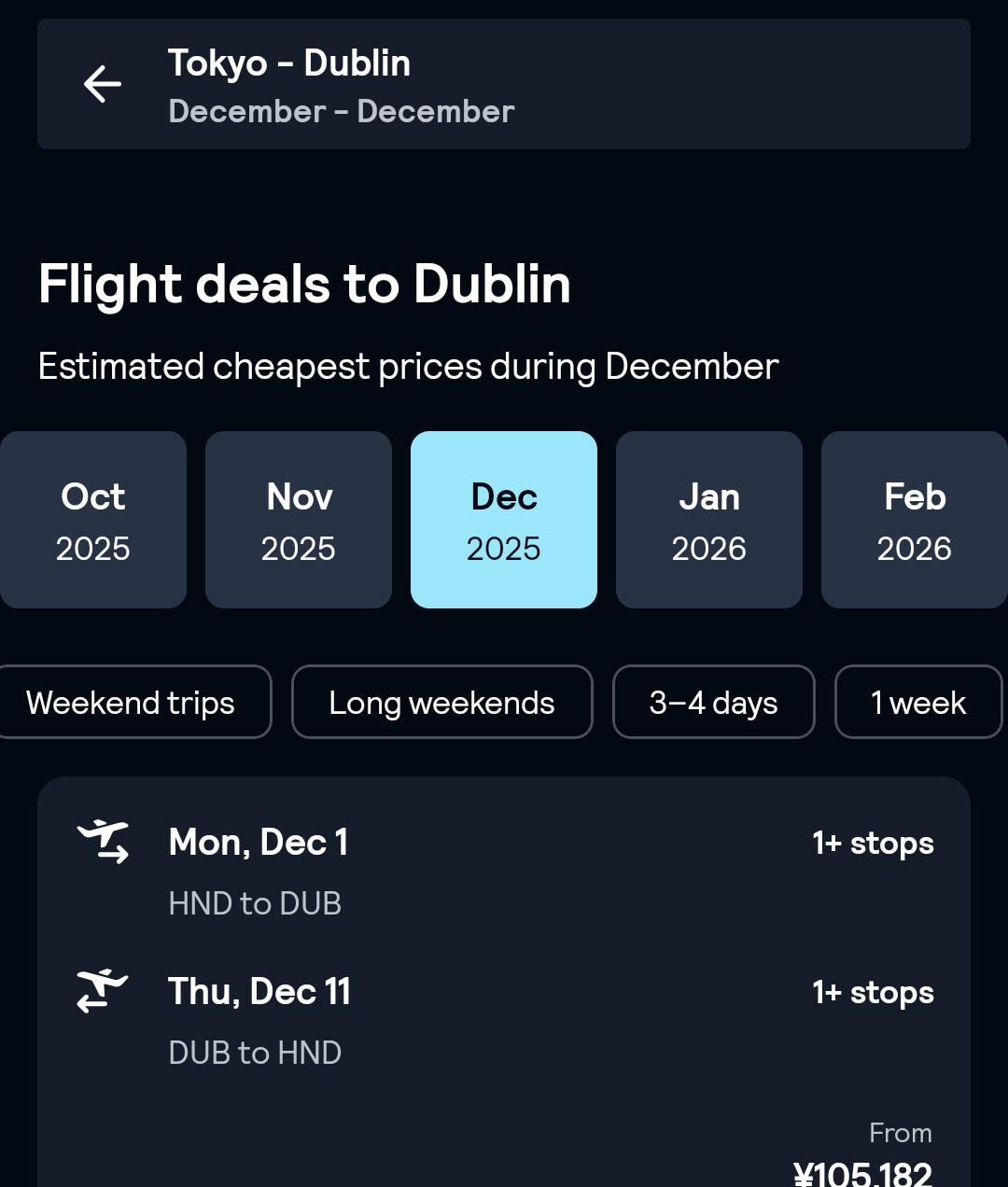The width and height of the screenshot is (1008, 1187).
Task: Click the ¥105,182 price
Action: click(x=862, y=1172)
